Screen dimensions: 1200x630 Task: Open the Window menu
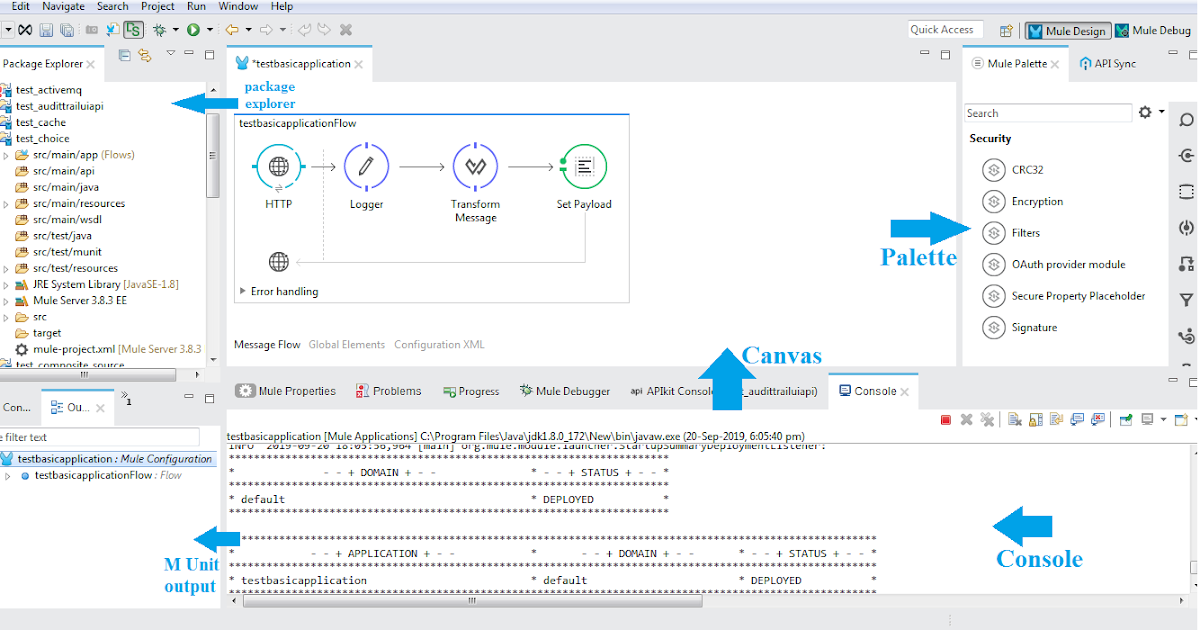pyautogui.click(x=237, y=6)
